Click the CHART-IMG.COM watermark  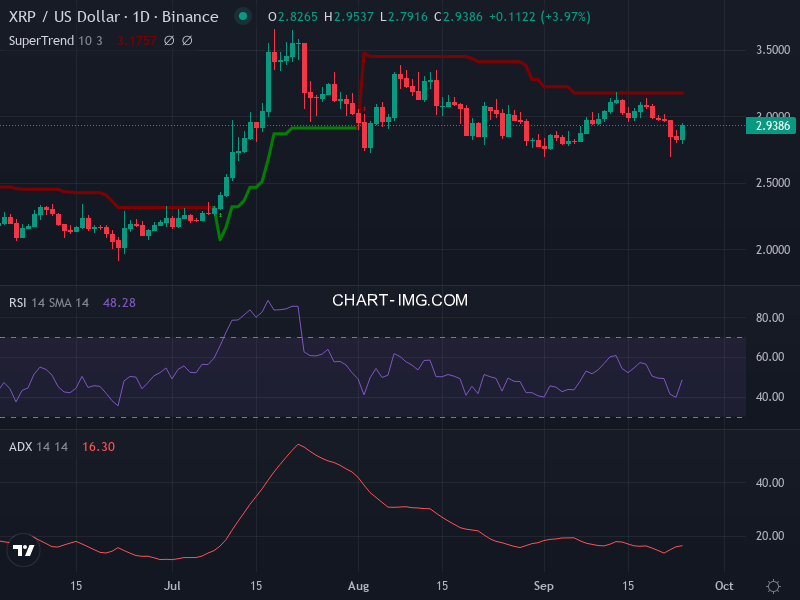(400, 300)
